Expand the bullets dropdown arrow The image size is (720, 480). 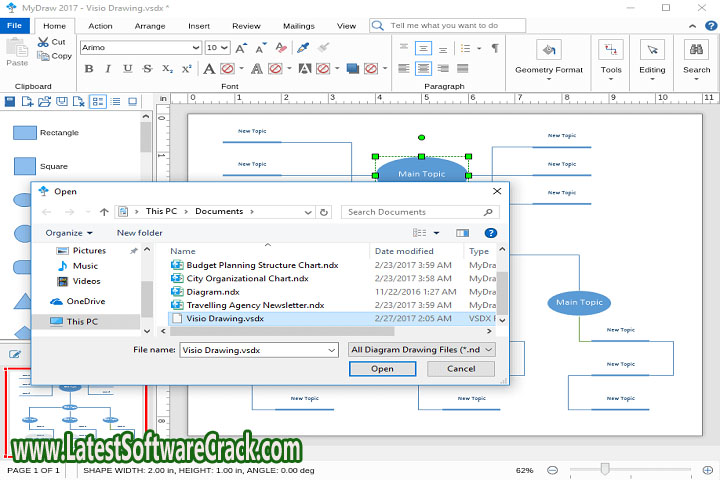(x=479, y=48)
